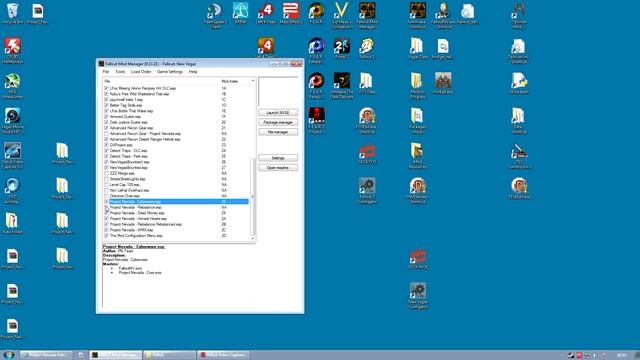Open Settings in Fallout Mod Manager

tap(278, 158)
